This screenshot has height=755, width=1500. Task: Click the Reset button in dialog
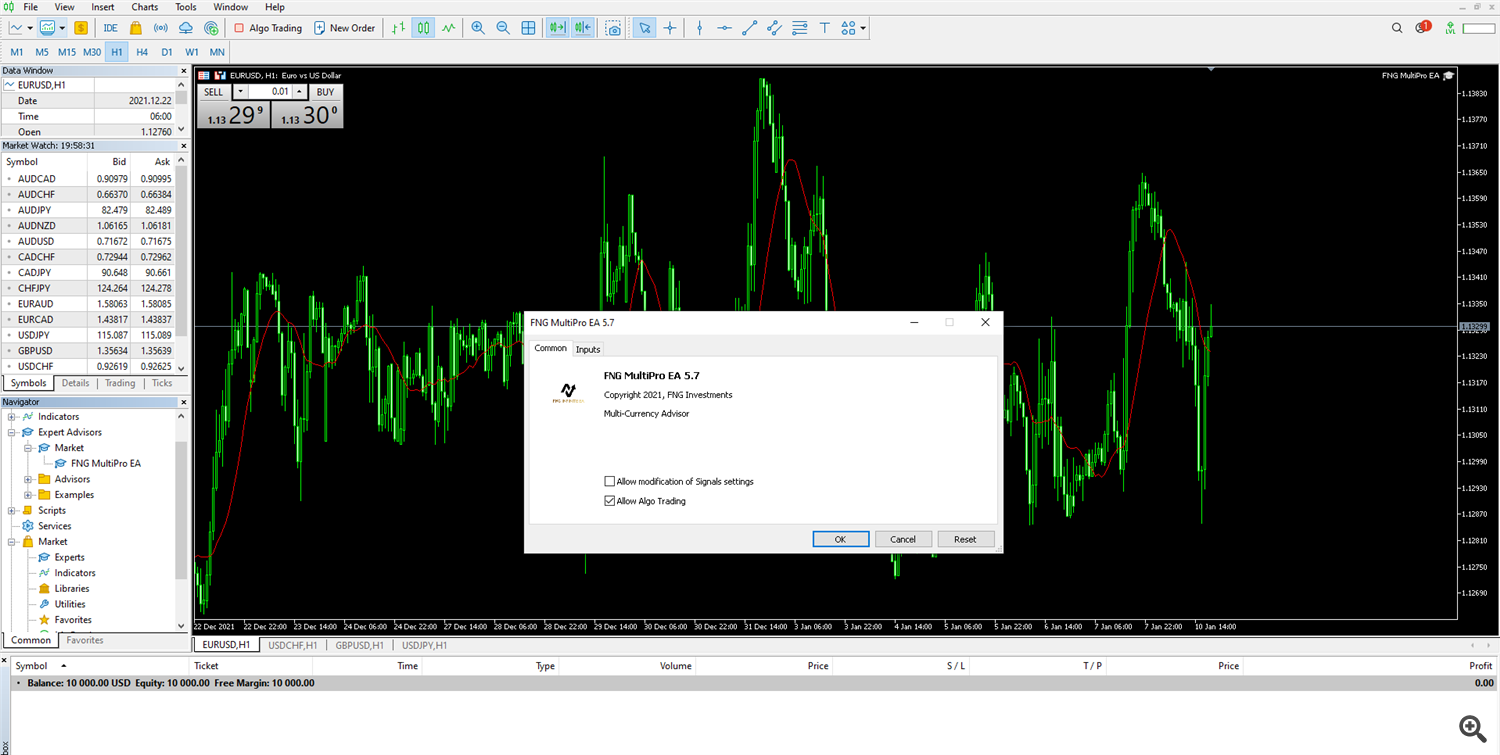(x=965, y=539)
